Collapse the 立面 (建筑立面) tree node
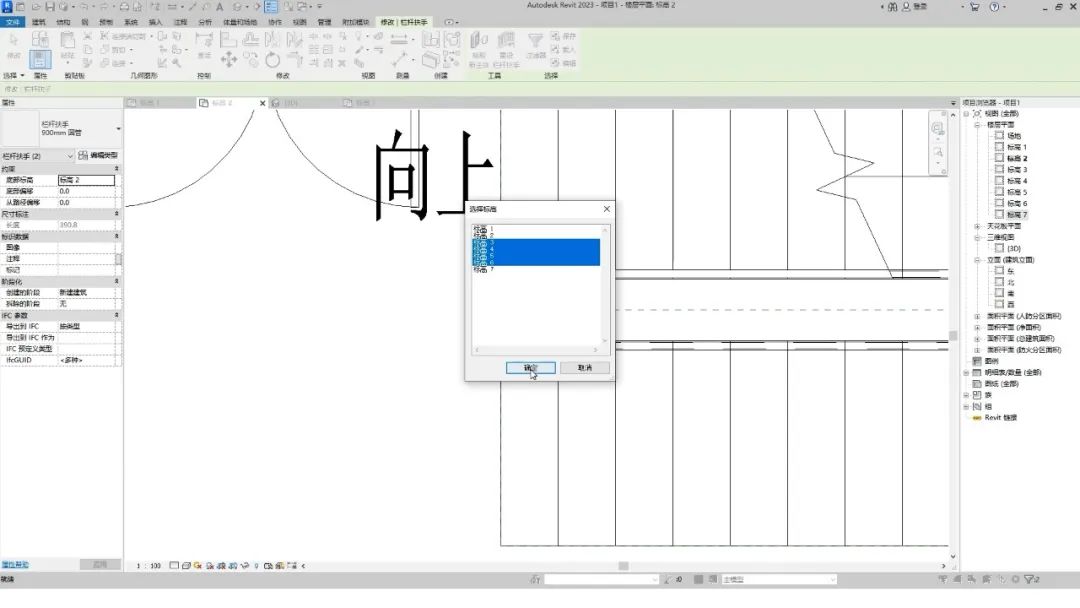The width and height of the screenshot is (1080, 608). 977,260
